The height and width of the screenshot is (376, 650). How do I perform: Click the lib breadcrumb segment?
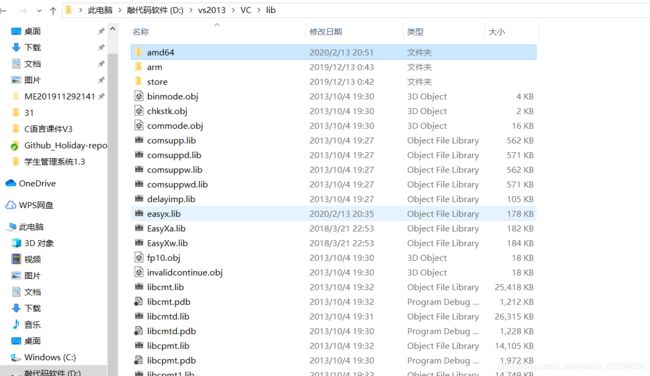click(x=271, y=10)
